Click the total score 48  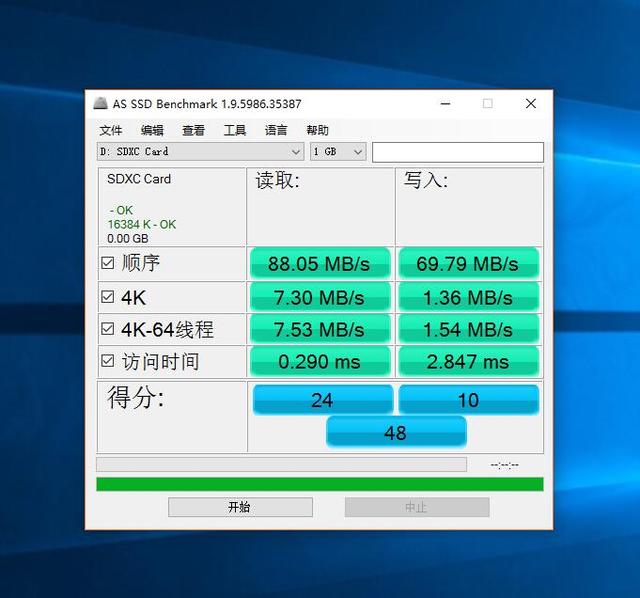pyautogui.click(x=396, y=432)
